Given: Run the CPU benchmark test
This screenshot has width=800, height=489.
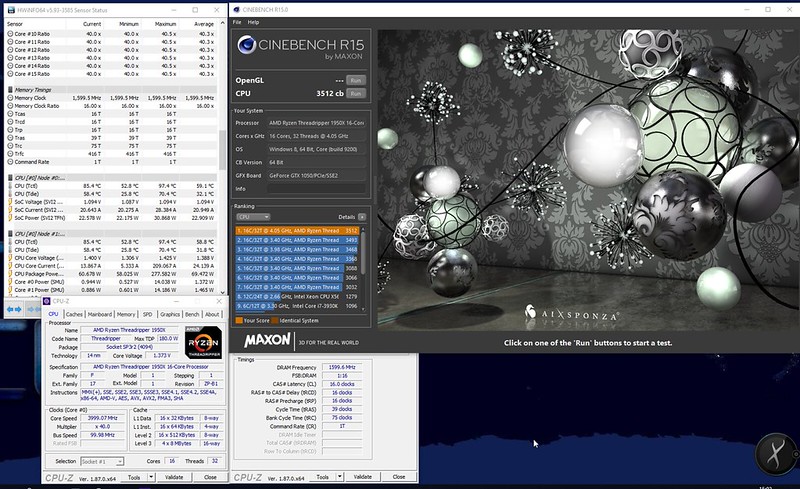Looking at the screenshot, I should tap(356, 92).
